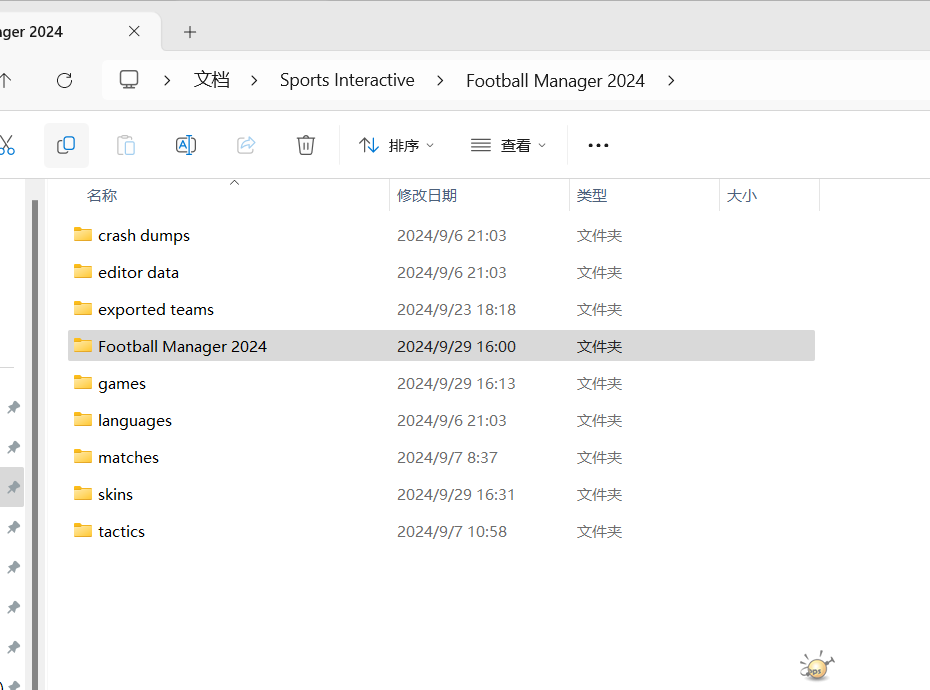Image resolution: width=930 pixels, height=690 pixels.
Task: Expand chevron after Football Manager 2024 breadcrumb
Action: click(x=671, y=80)
